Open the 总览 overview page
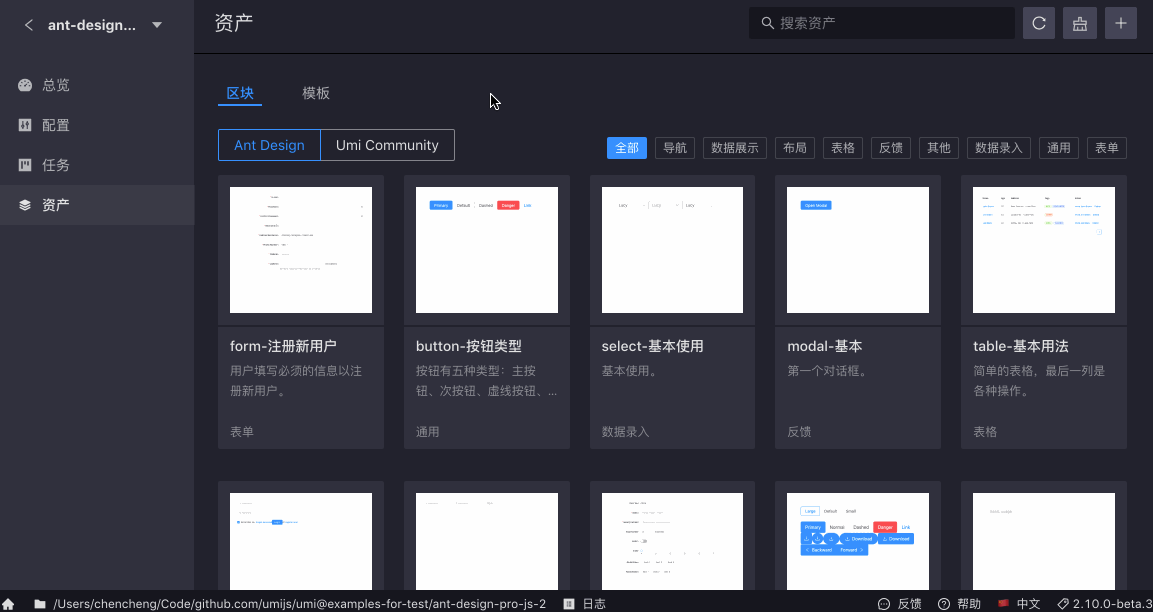1153x612 pixels. tap(97, 85)
